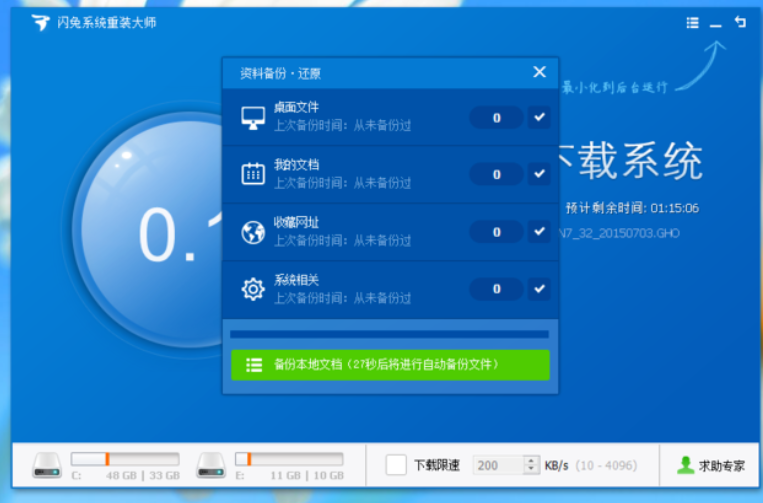Uncheck the 我的文档 backup checkbox
This screenshot has height=503, width=763.
pyautogui.click(x=539, y=174)
